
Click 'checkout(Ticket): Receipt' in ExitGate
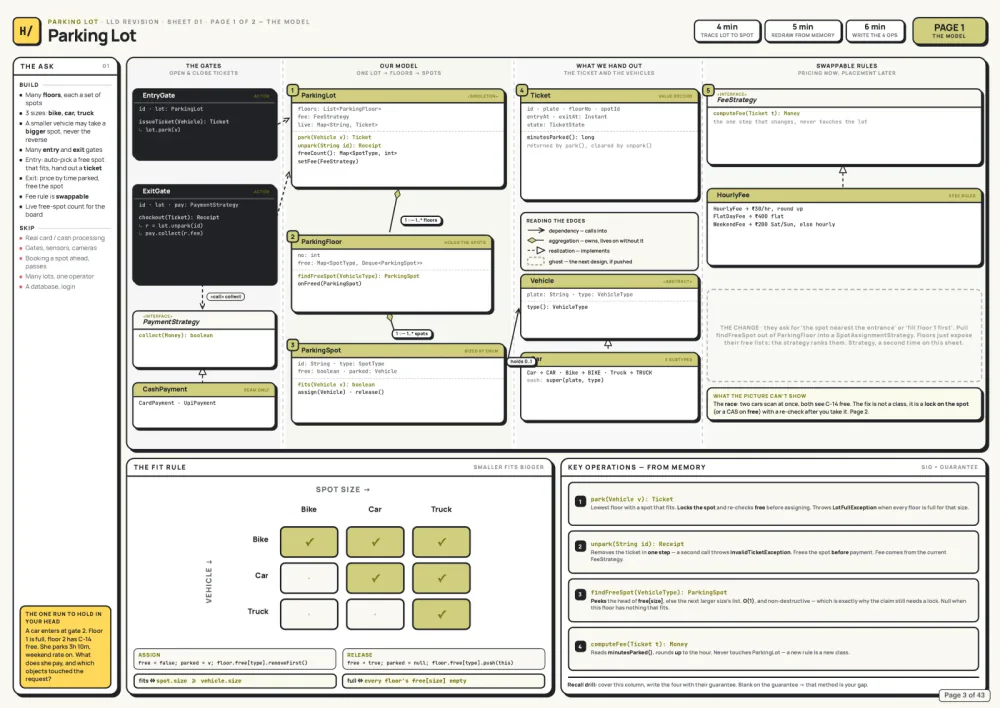pos(179,217)
